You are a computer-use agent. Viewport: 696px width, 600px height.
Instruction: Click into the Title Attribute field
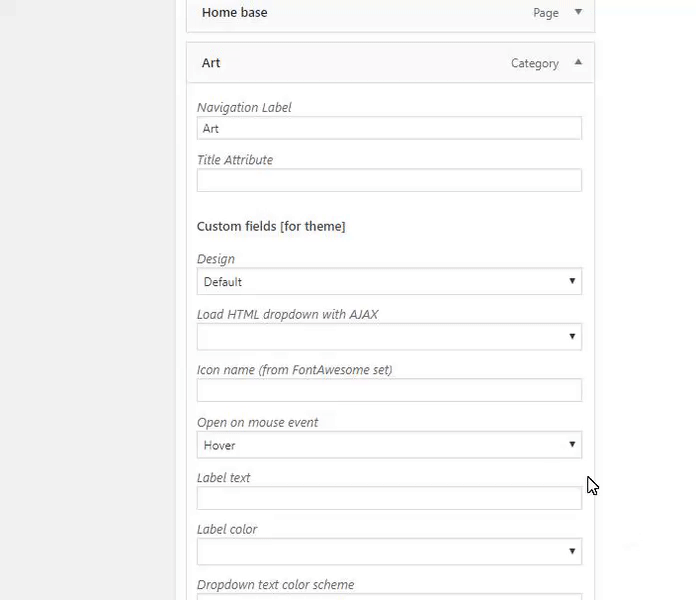click(389, 180)
